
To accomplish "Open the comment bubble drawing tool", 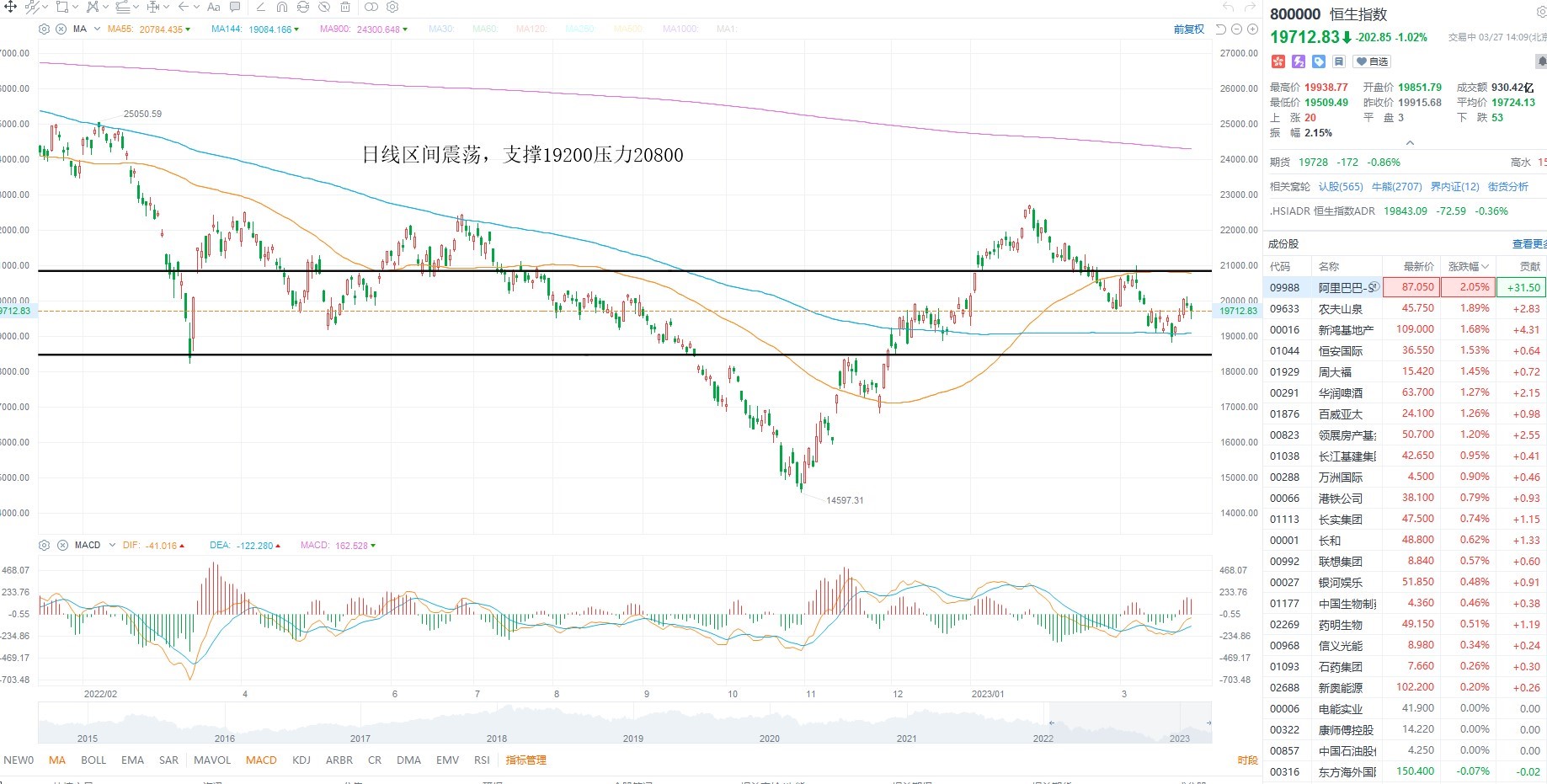I will pyautogui.click(x=235, y=7).
